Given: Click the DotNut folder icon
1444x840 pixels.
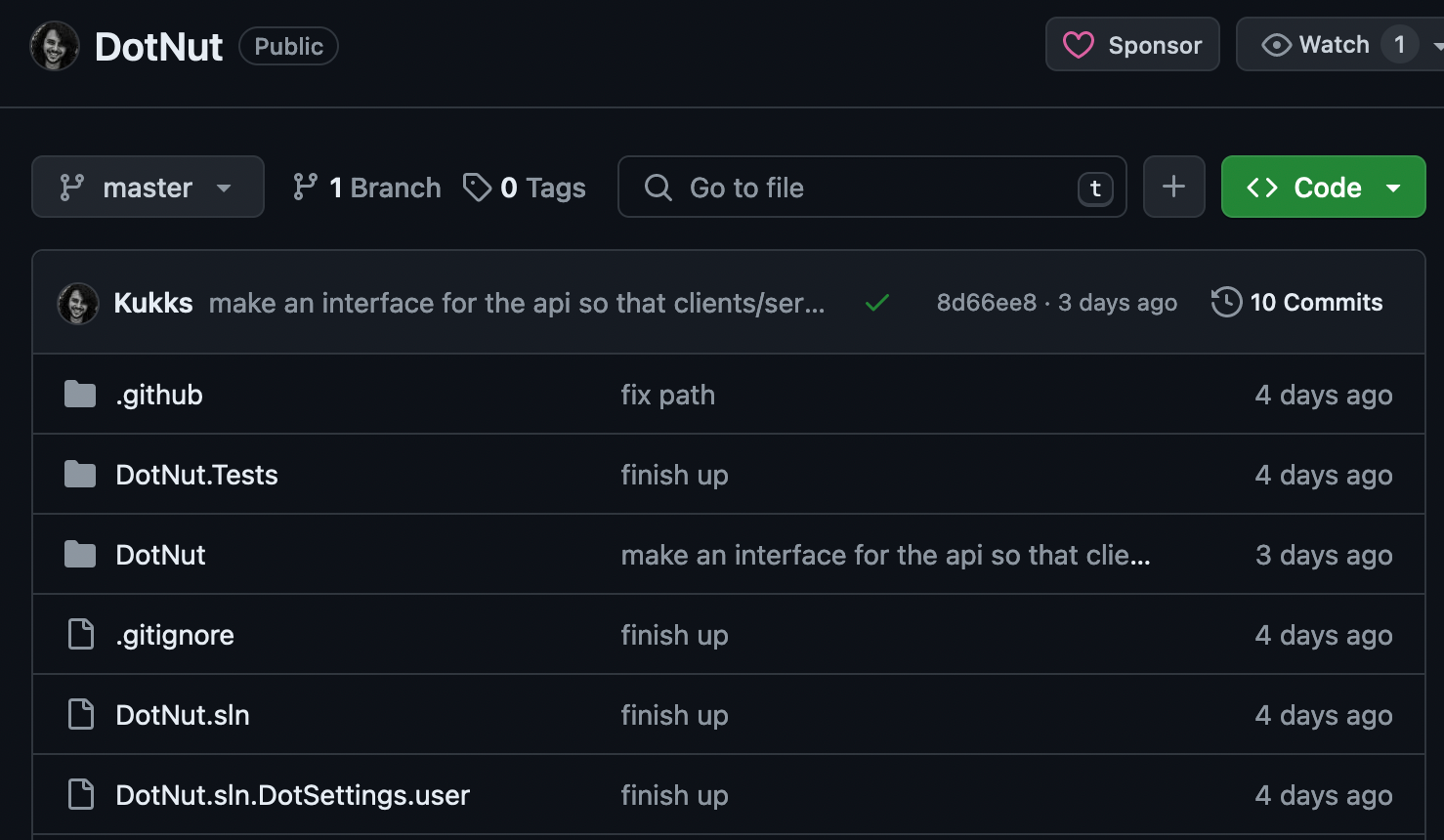Looking at the screenshot, I should [x=80, y=555].
